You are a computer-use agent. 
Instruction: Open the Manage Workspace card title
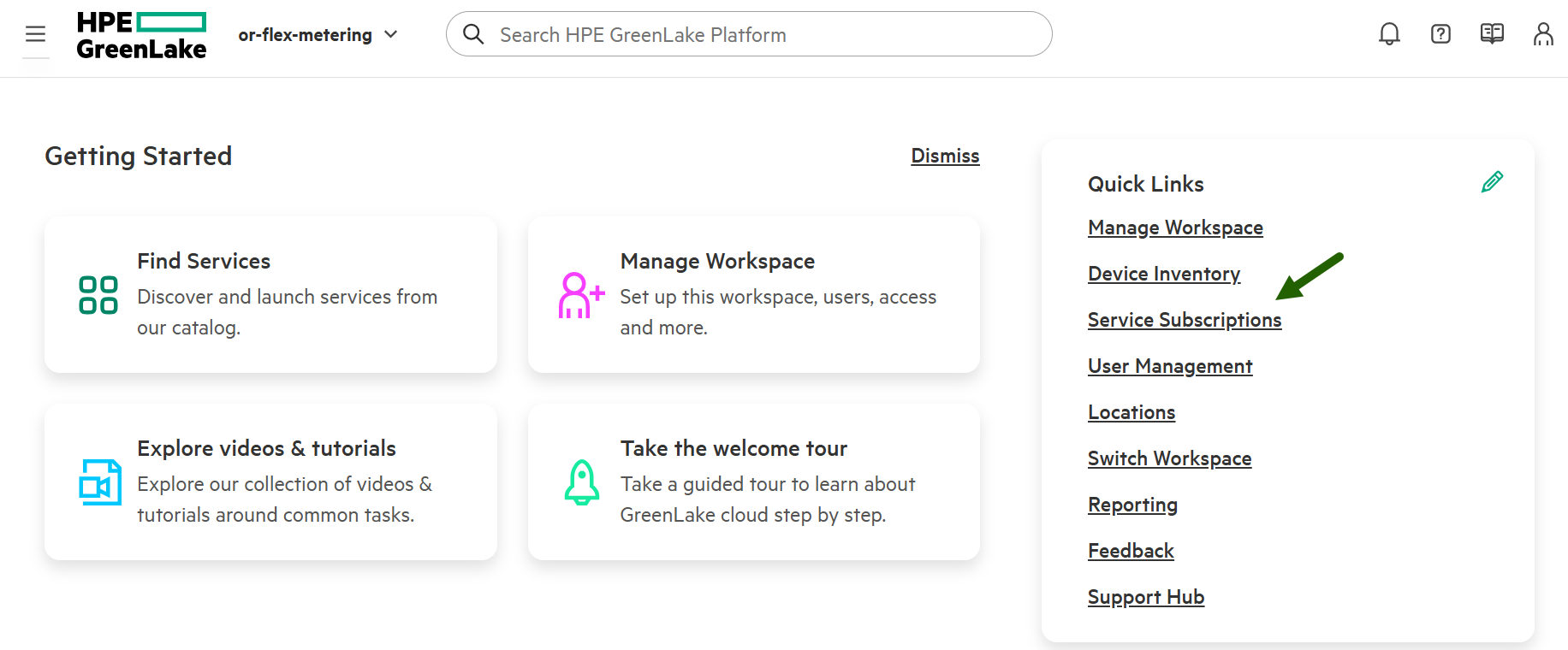(717, 261)
